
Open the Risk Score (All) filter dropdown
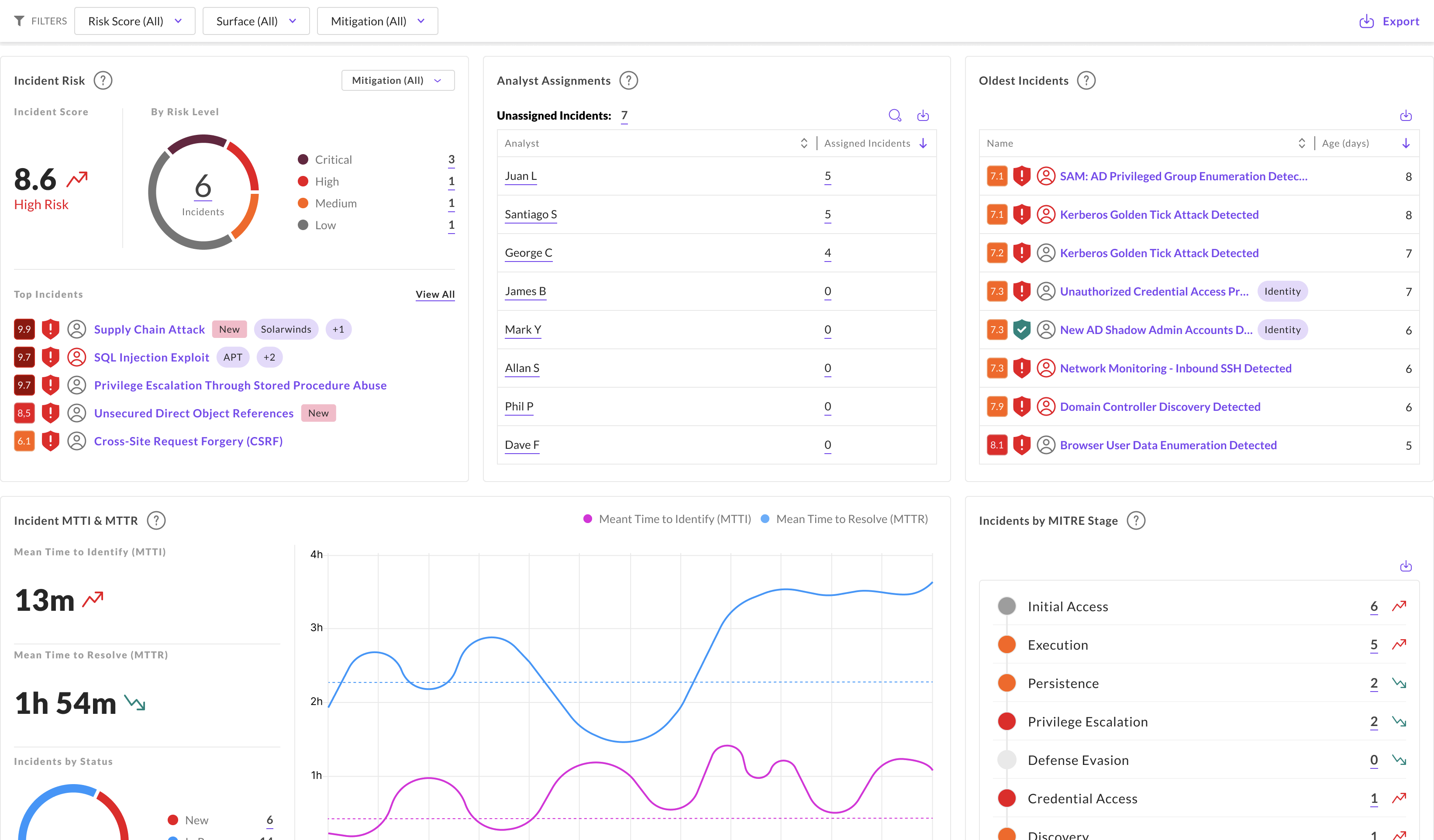pyautogui.click(x=135, y=21)
